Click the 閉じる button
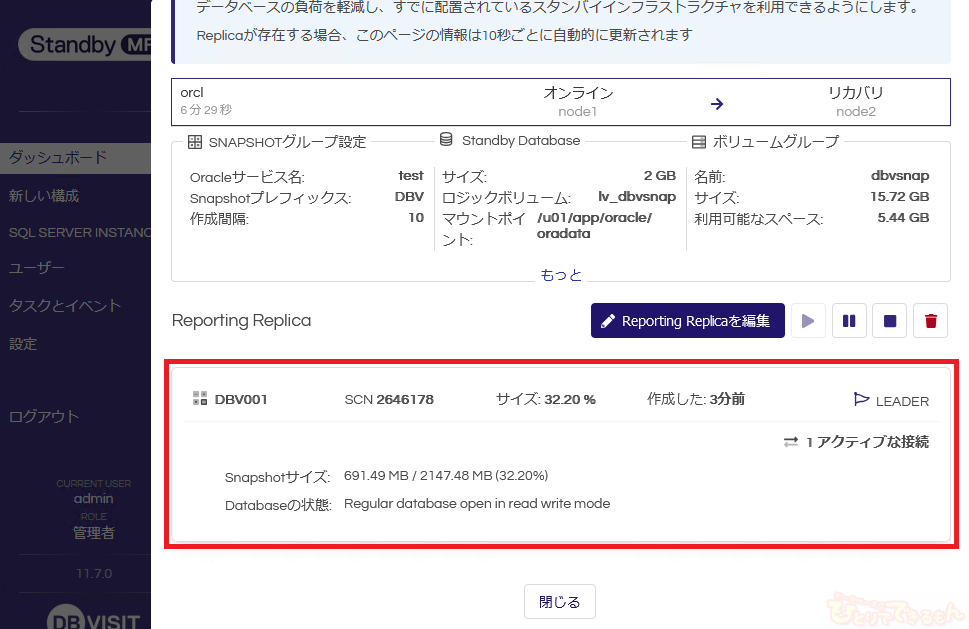 coord(560,602)
